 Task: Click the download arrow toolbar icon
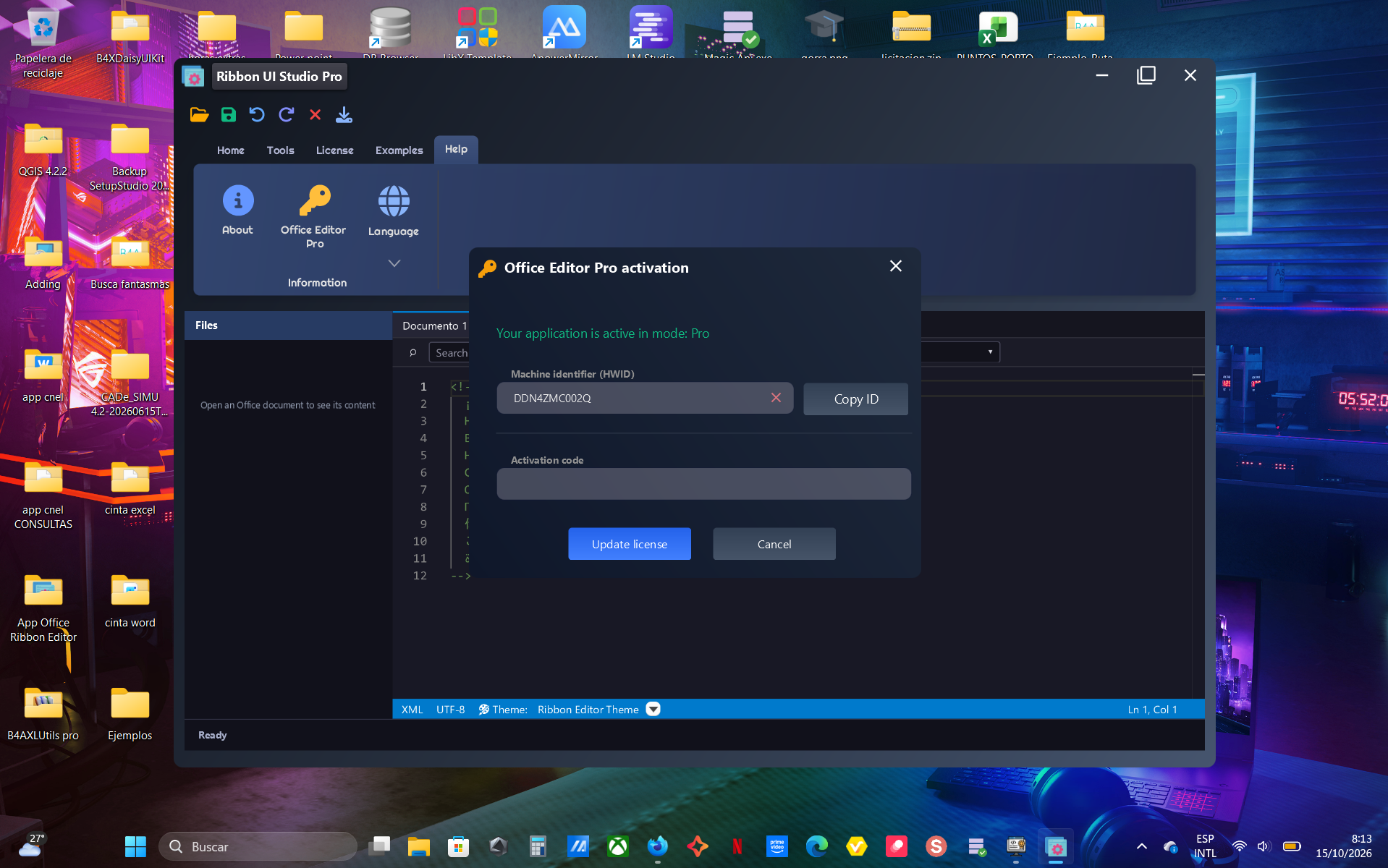(x=344, y=114)
